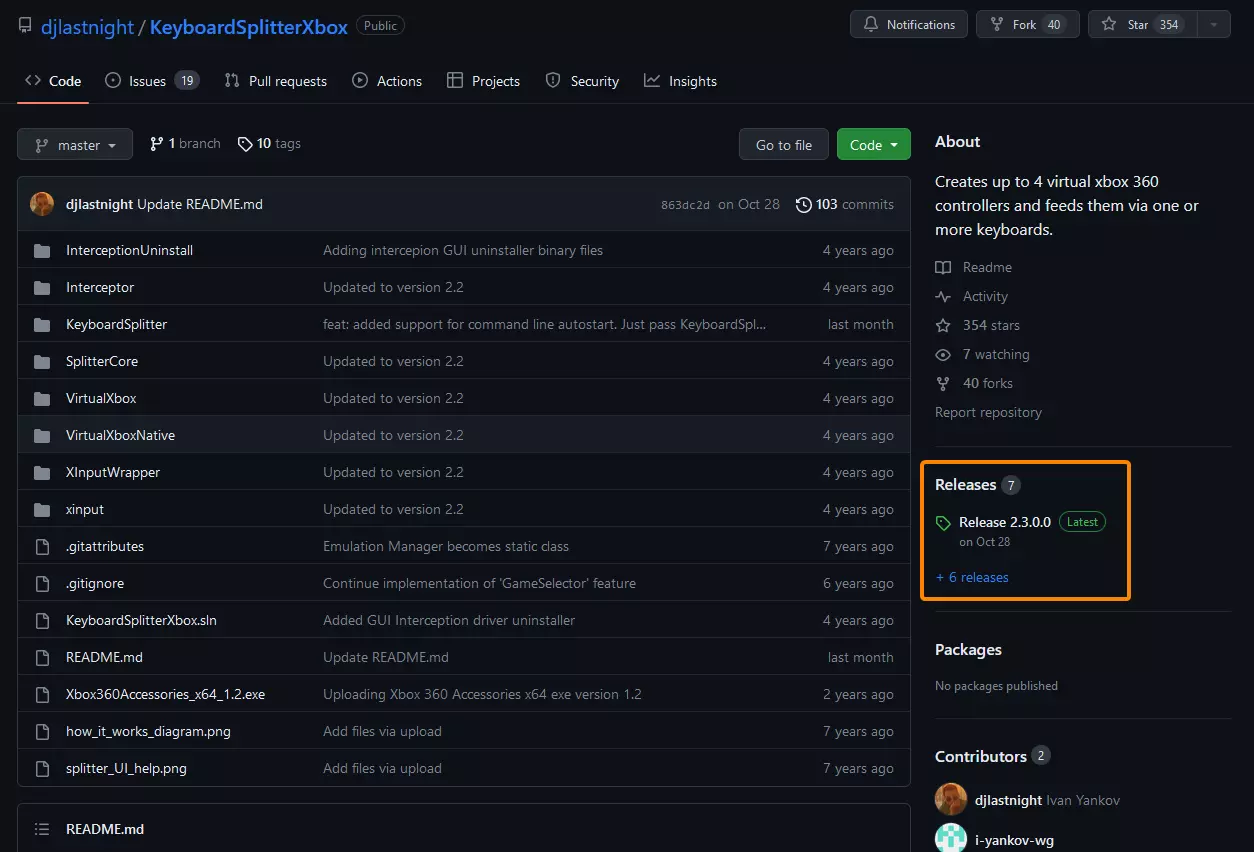The width and height of the screenshot is (1254, 852).
Task: Open the 40 forks link
Action: tap(974, 383)
